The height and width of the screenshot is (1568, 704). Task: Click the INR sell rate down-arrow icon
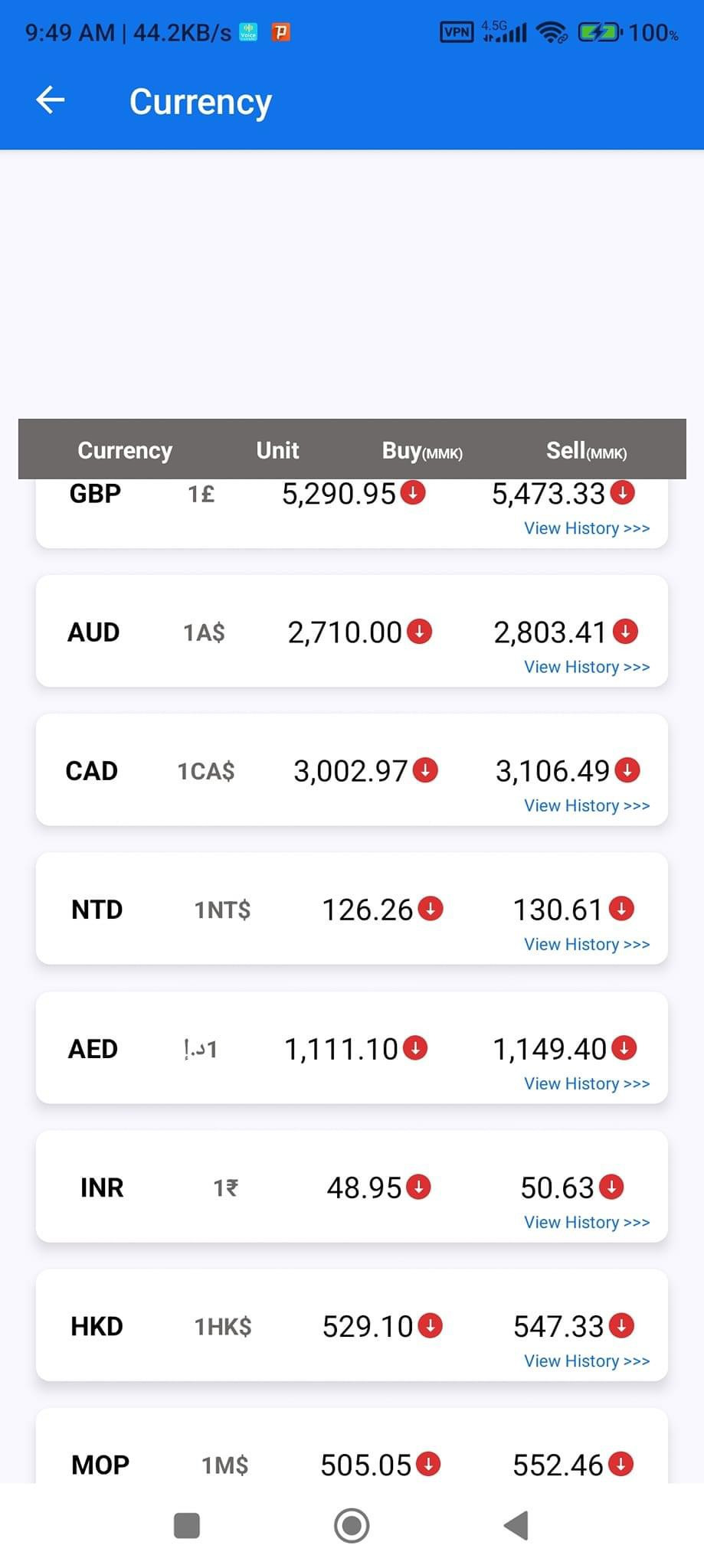coord(611,1186)
